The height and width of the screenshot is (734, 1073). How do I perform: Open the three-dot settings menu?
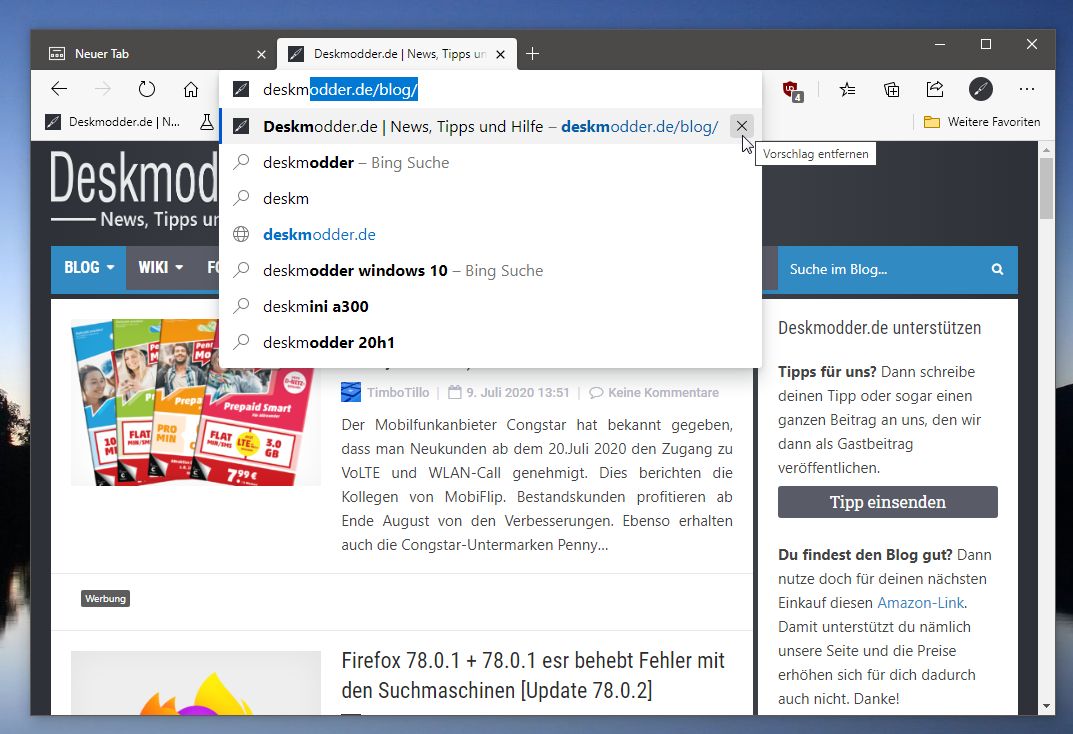click(x=1026, y=89)
